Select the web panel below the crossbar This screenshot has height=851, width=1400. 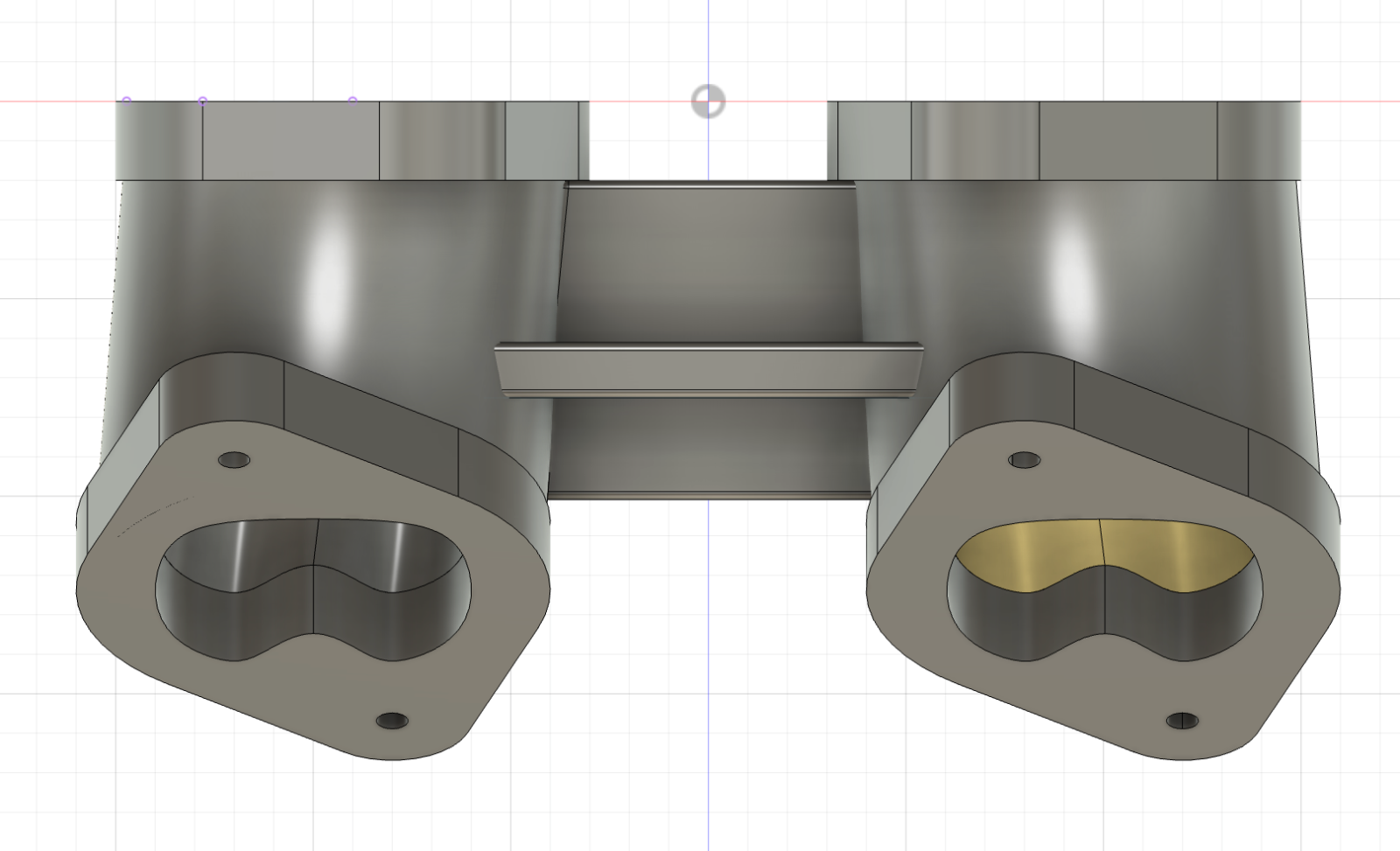point(707,446)
